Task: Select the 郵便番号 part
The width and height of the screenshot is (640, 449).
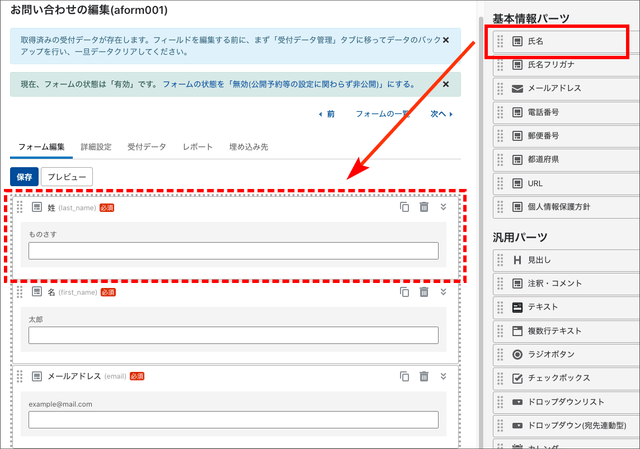Action: point(566,136)
